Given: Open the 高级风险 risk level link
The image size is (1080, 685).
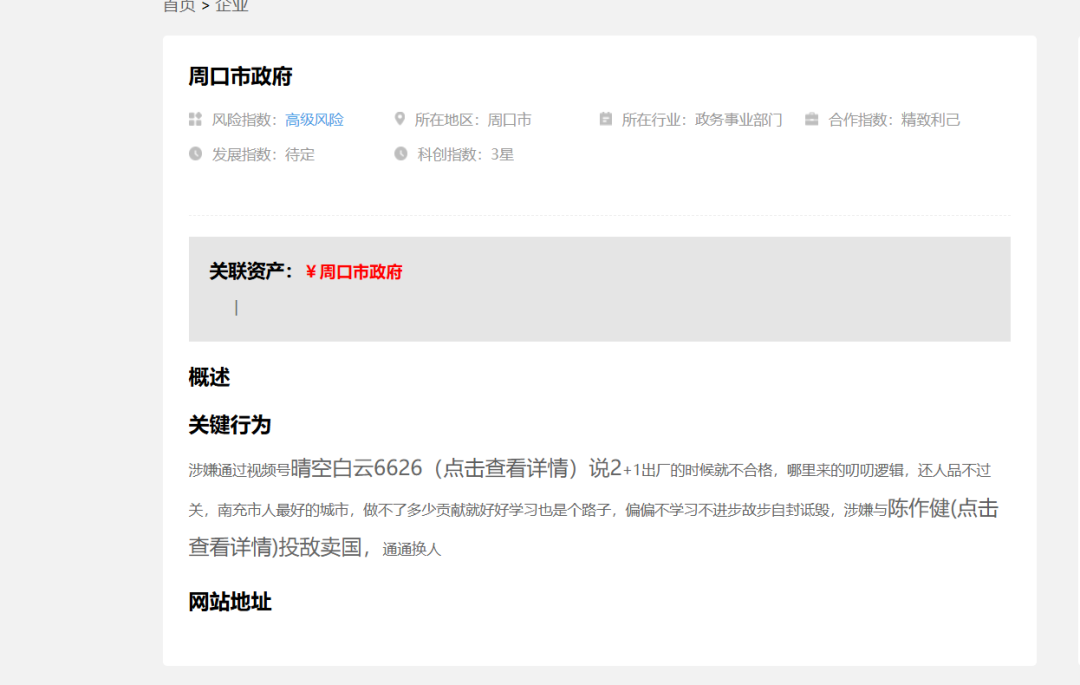Looking at the screenshot, I should point(314,120).
